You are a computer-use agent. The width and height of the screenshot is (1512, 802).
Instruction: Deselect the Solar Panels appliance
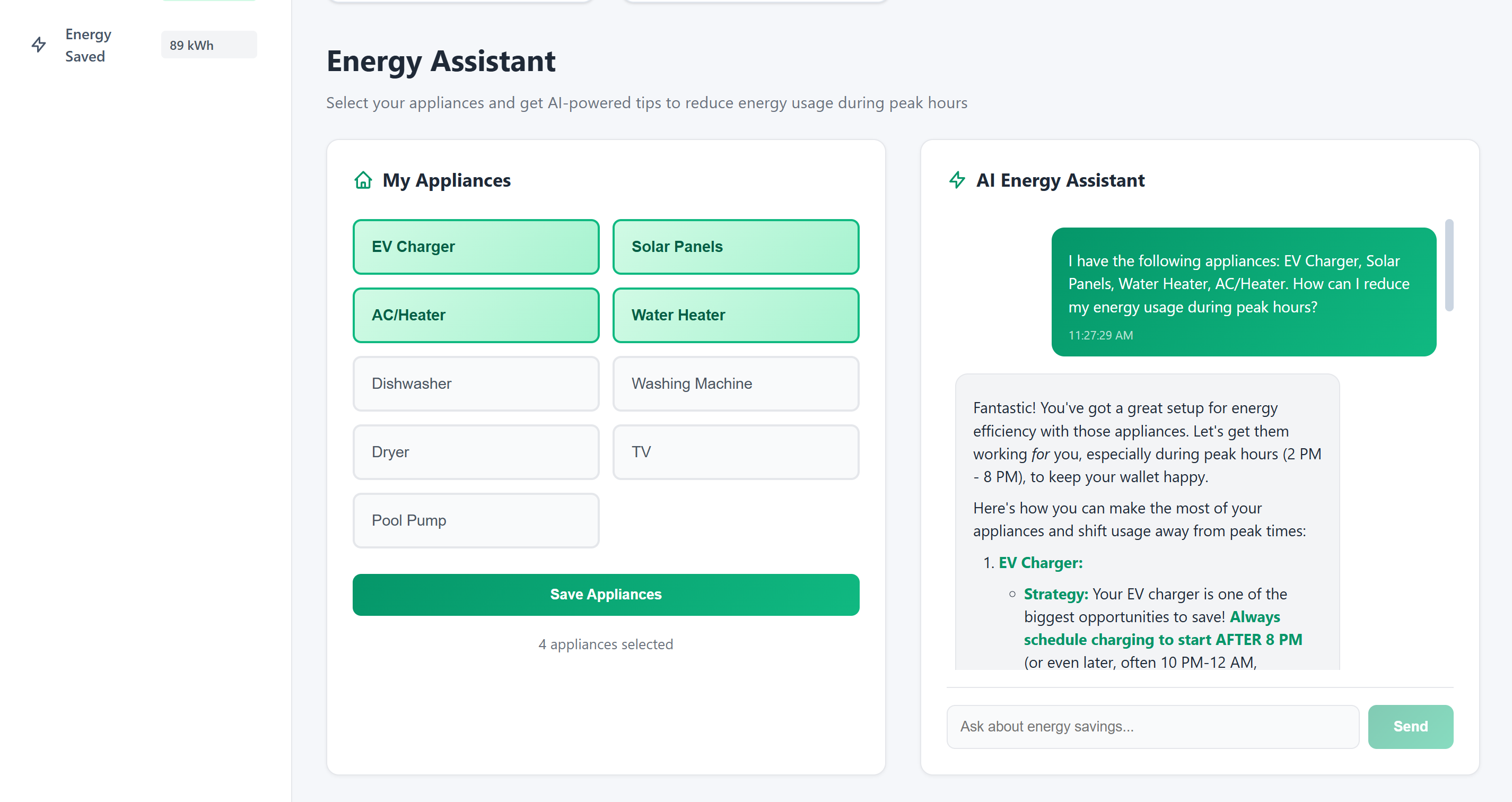pyautogui.click(x=736, y=247)
